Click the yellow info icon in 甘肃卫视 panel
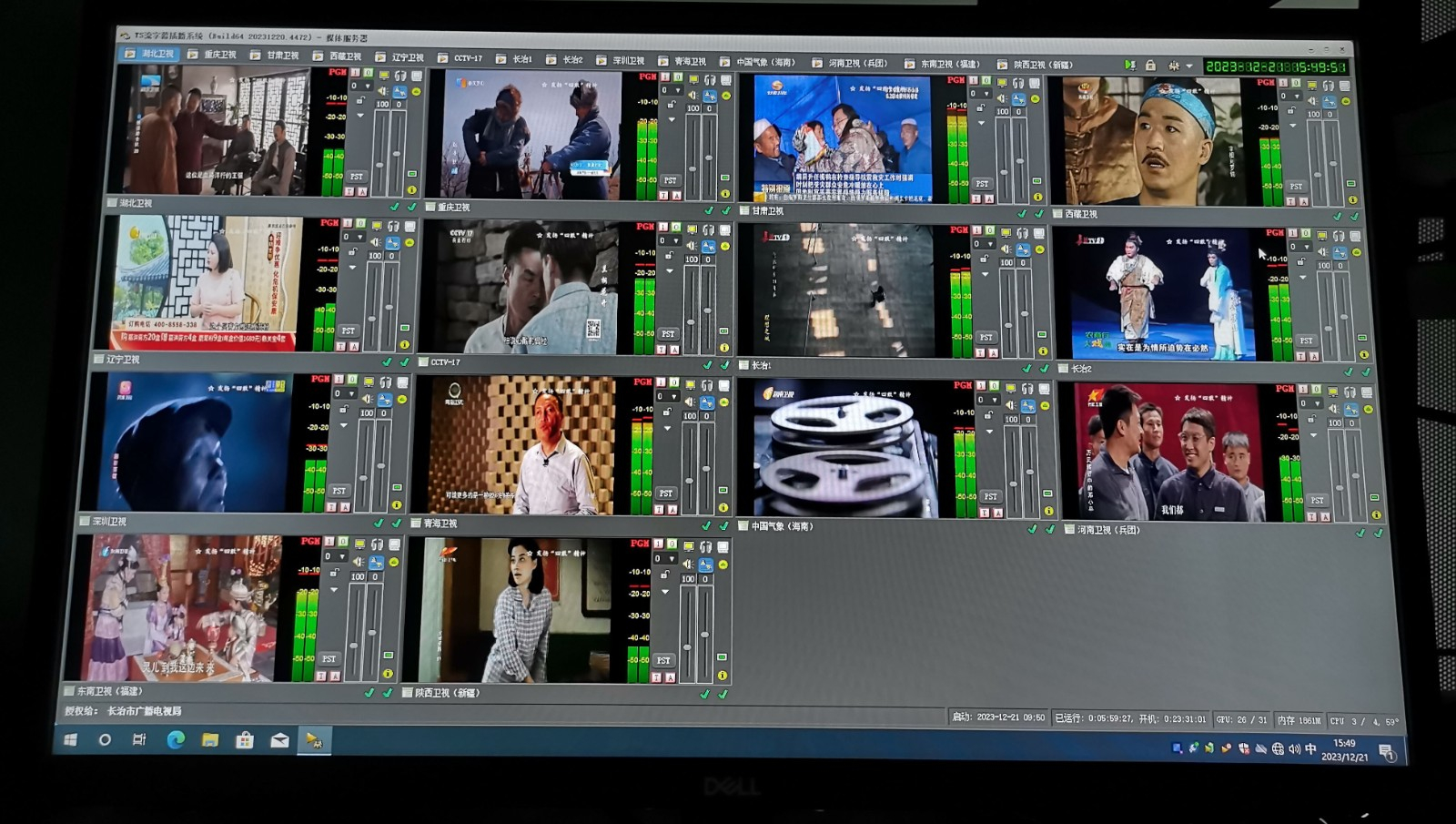Viewport: 1456px width, 824px height. point(1037,197)
